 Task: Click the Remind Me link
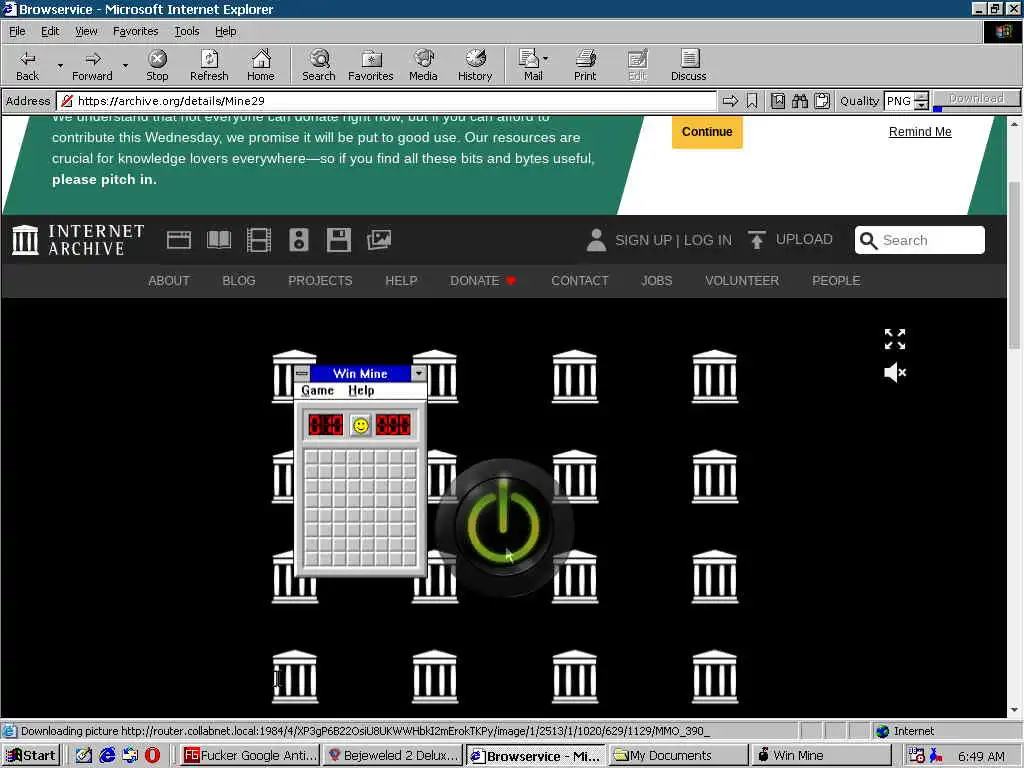pyautogui.click(x=920, y=131)
